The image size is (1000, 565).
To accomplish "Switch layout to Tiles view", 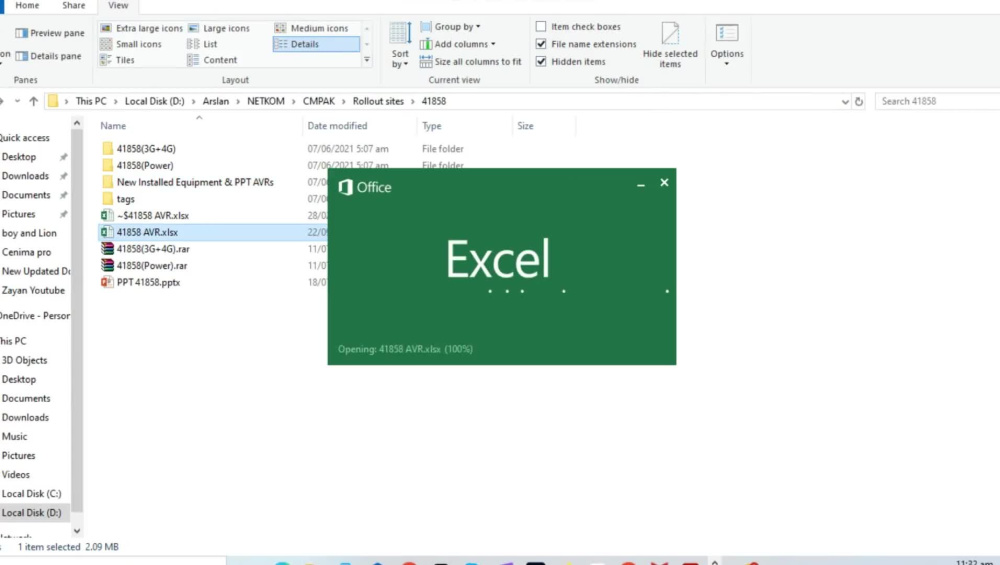I will [x=117, y=60].
